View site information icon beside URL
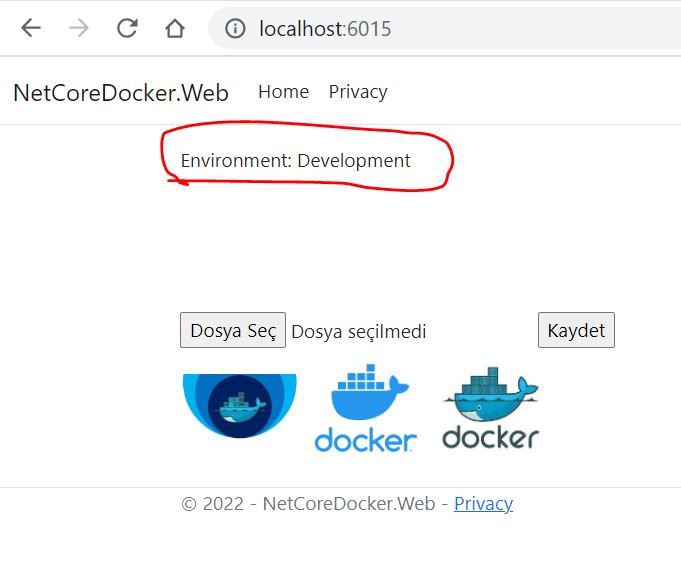Screen dimensions: 681x566 [x=235, y=29]
